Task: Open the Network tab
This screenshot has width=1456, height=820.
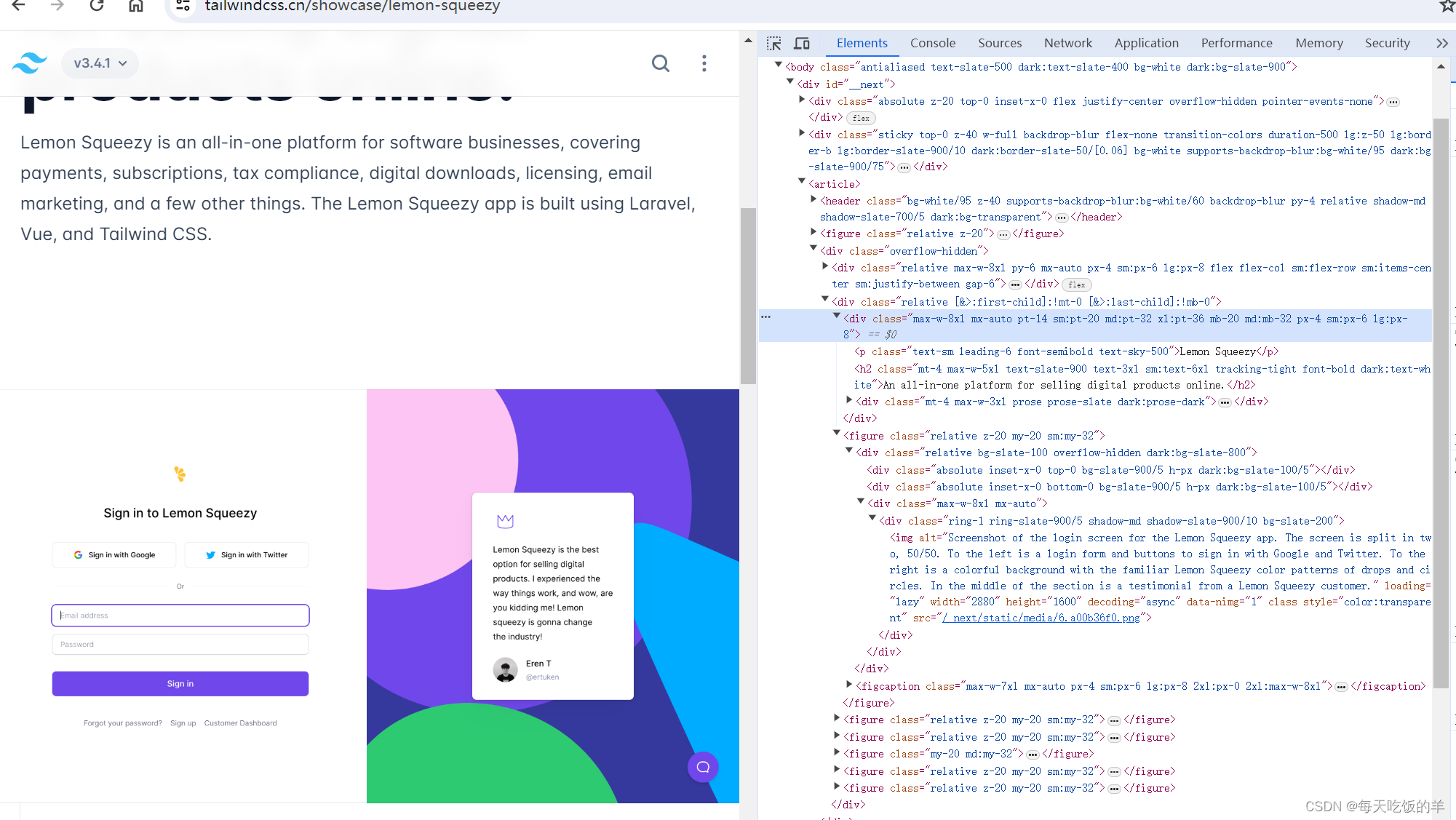Action: [1067, 44]
